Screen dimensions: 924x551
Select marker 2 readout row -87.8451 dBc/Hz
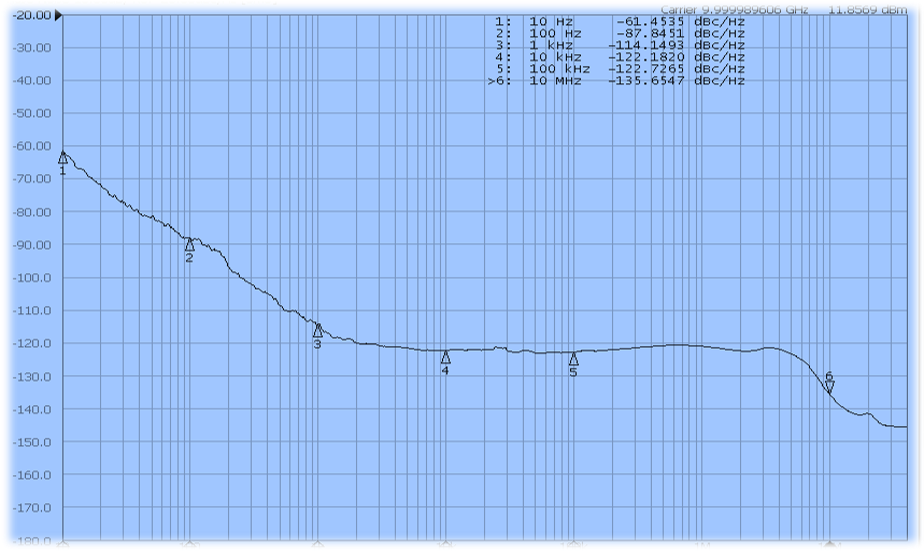620,32
